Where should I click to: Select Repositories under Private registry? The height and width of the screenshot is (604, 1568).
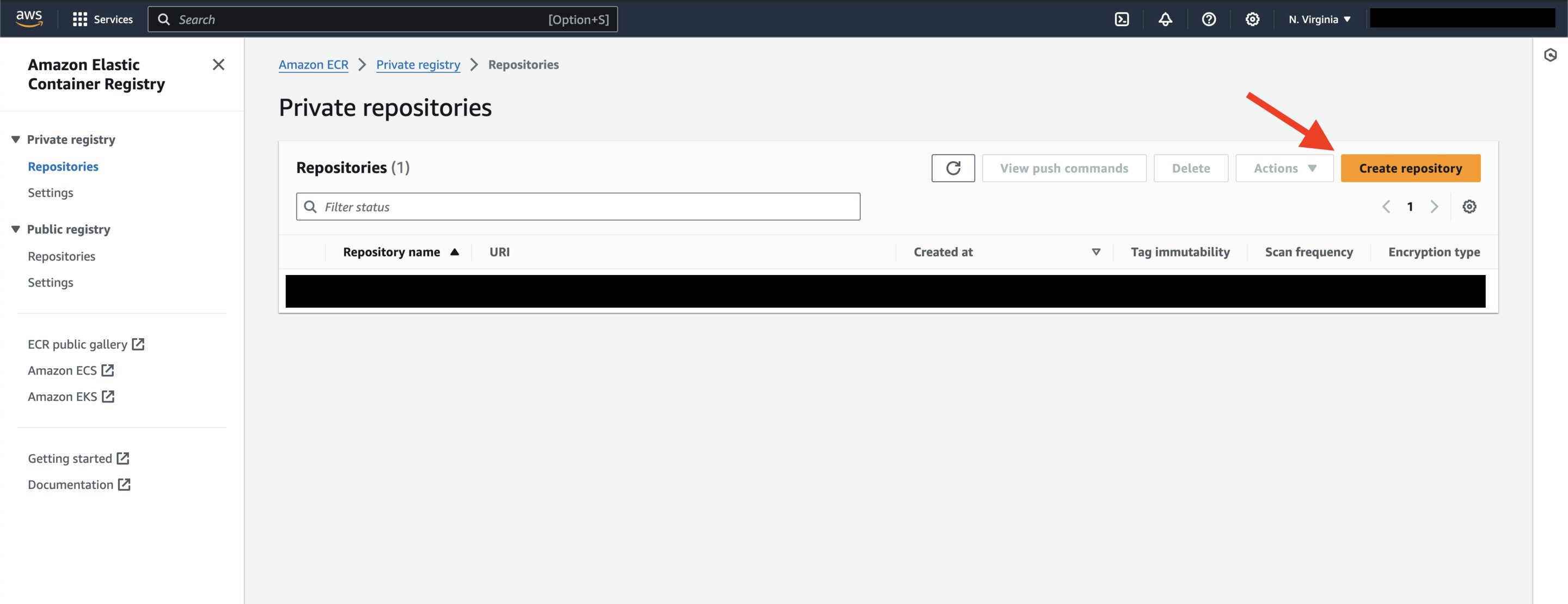[63, 166]
